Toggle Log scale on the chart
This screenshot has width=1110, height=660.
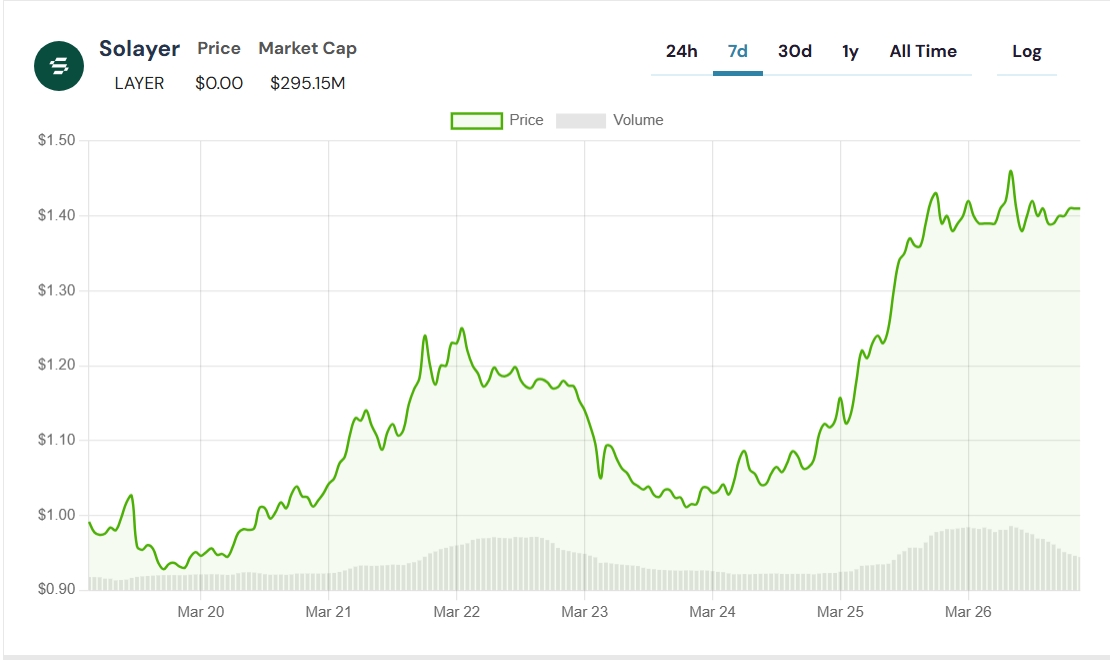click(1026, 52)
